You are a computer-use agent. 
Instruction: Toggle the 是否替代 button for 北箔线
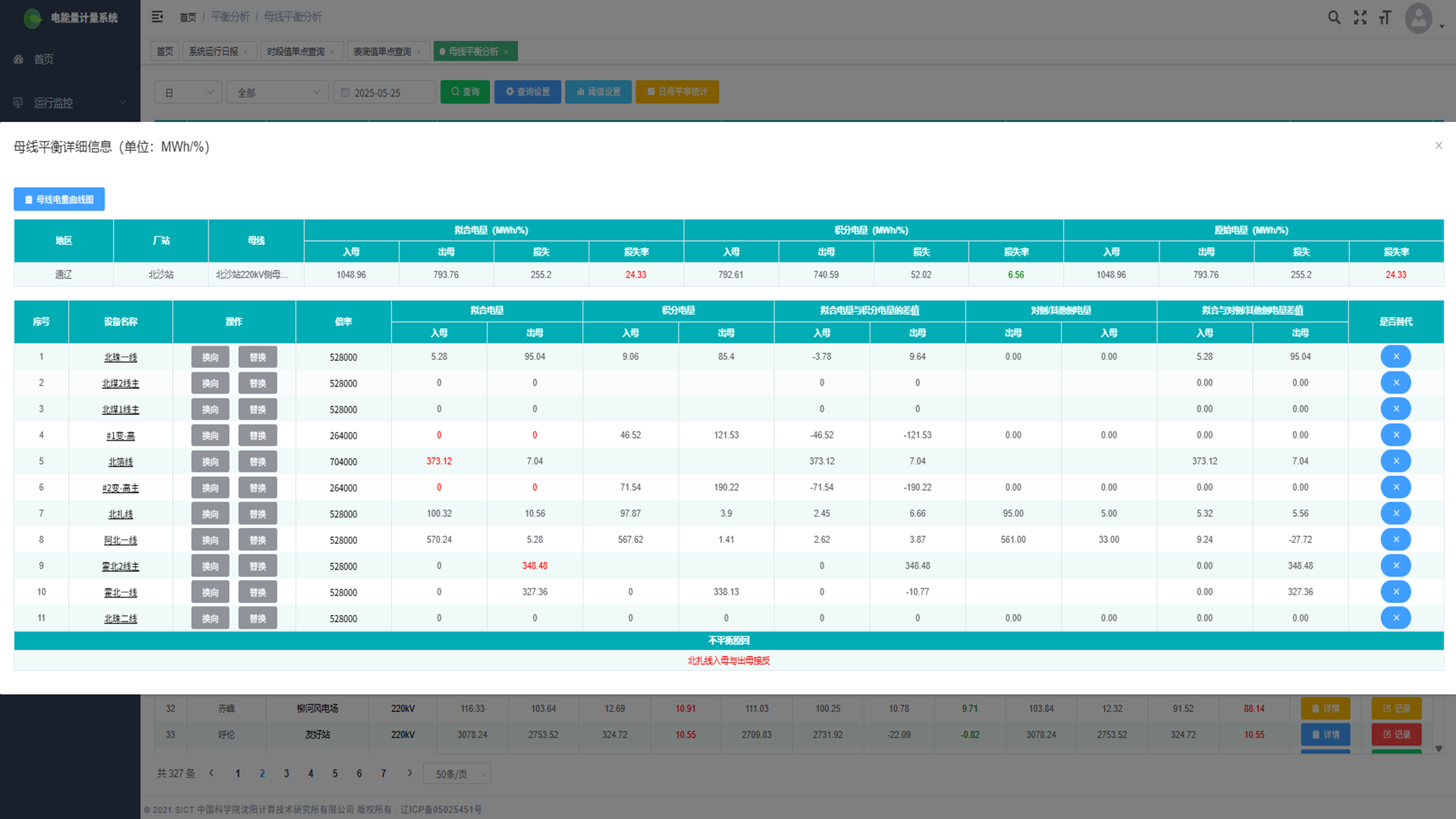pyautogui.click(x=1395, y=461)
